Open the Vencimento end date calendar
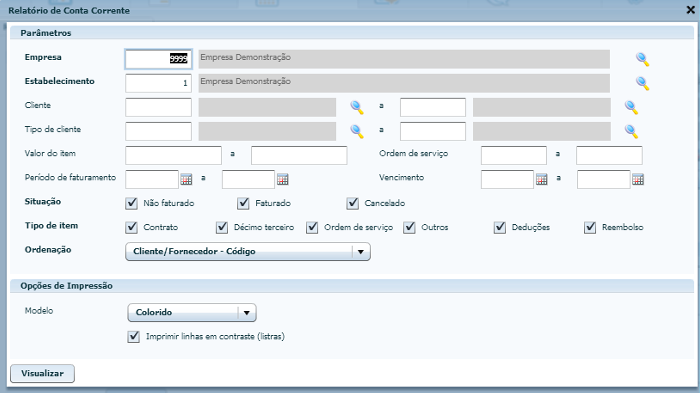700x393 pixels. pyautogui.click(x=638, y=180)
